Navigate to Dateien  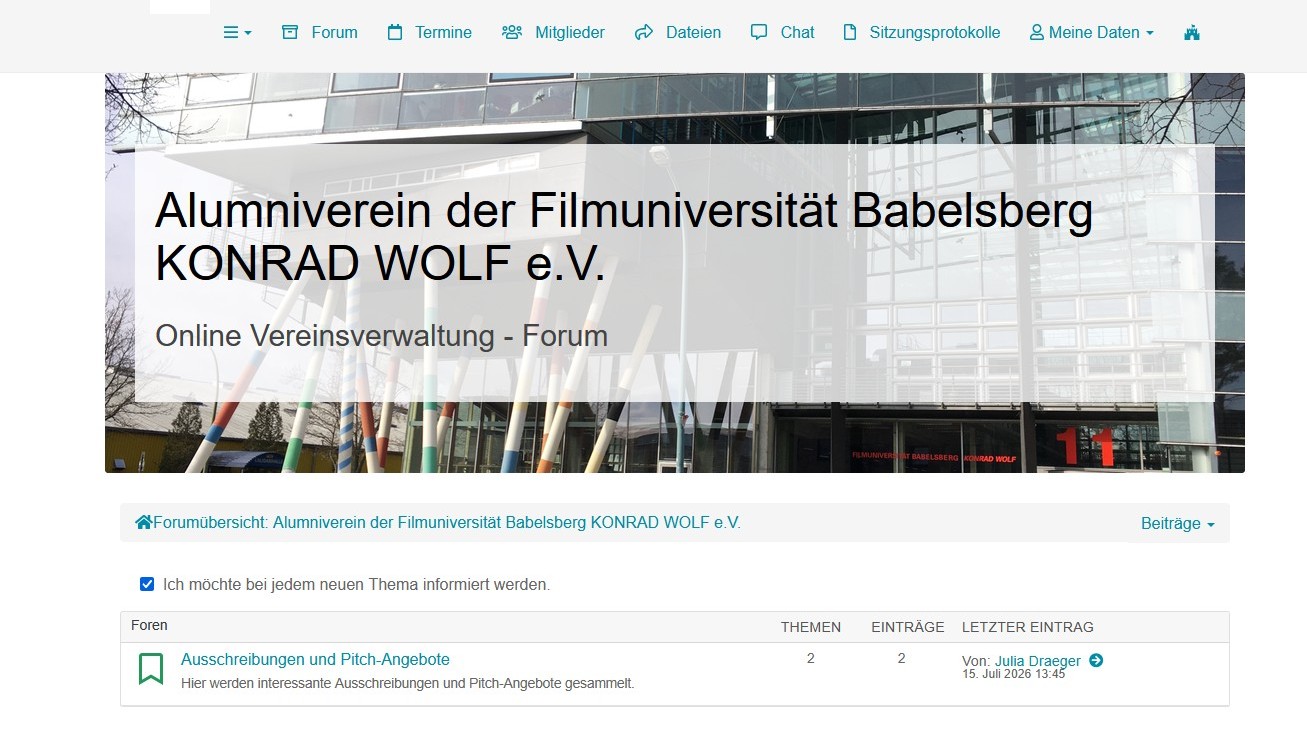(x=693, y=32)
